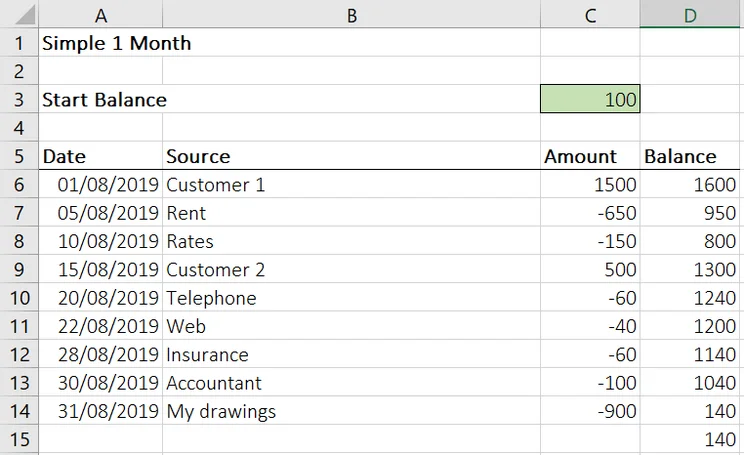Select date cell 28/08/2019
This screenshot has width=744, height=455.
[101, 354]
